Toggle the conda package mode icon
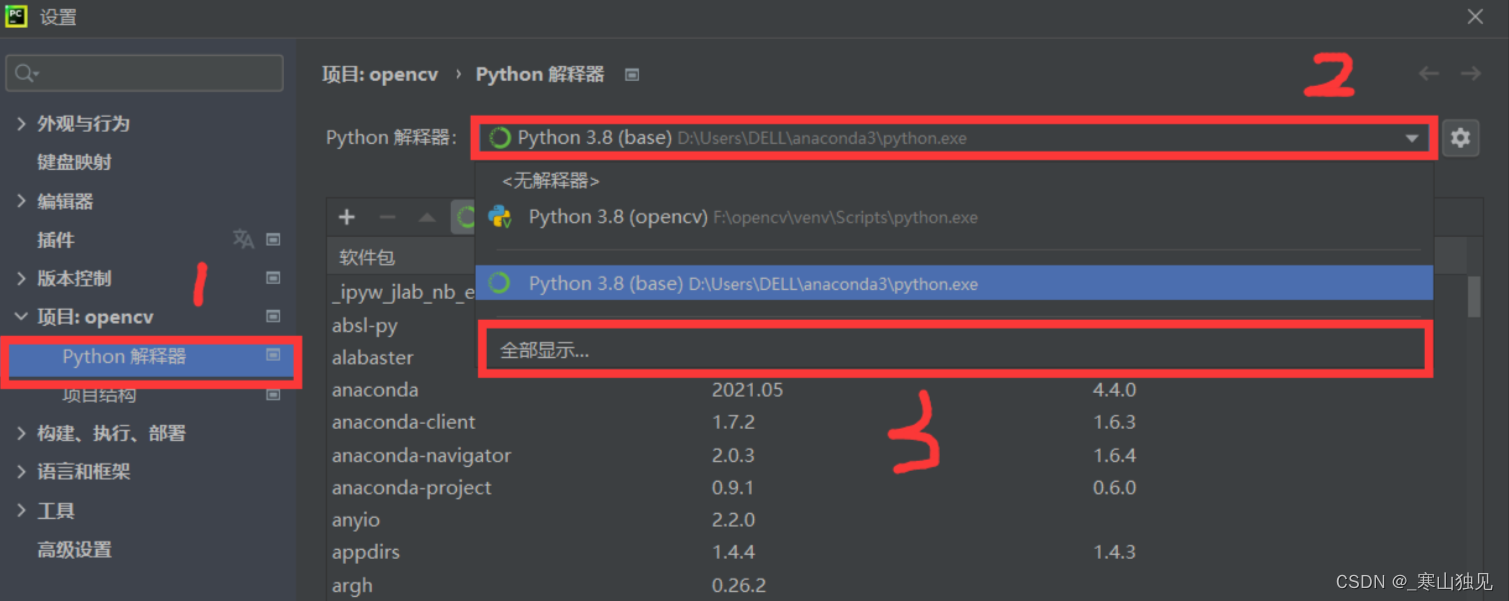Screen dimensions: 1509x601 [465, 216]
